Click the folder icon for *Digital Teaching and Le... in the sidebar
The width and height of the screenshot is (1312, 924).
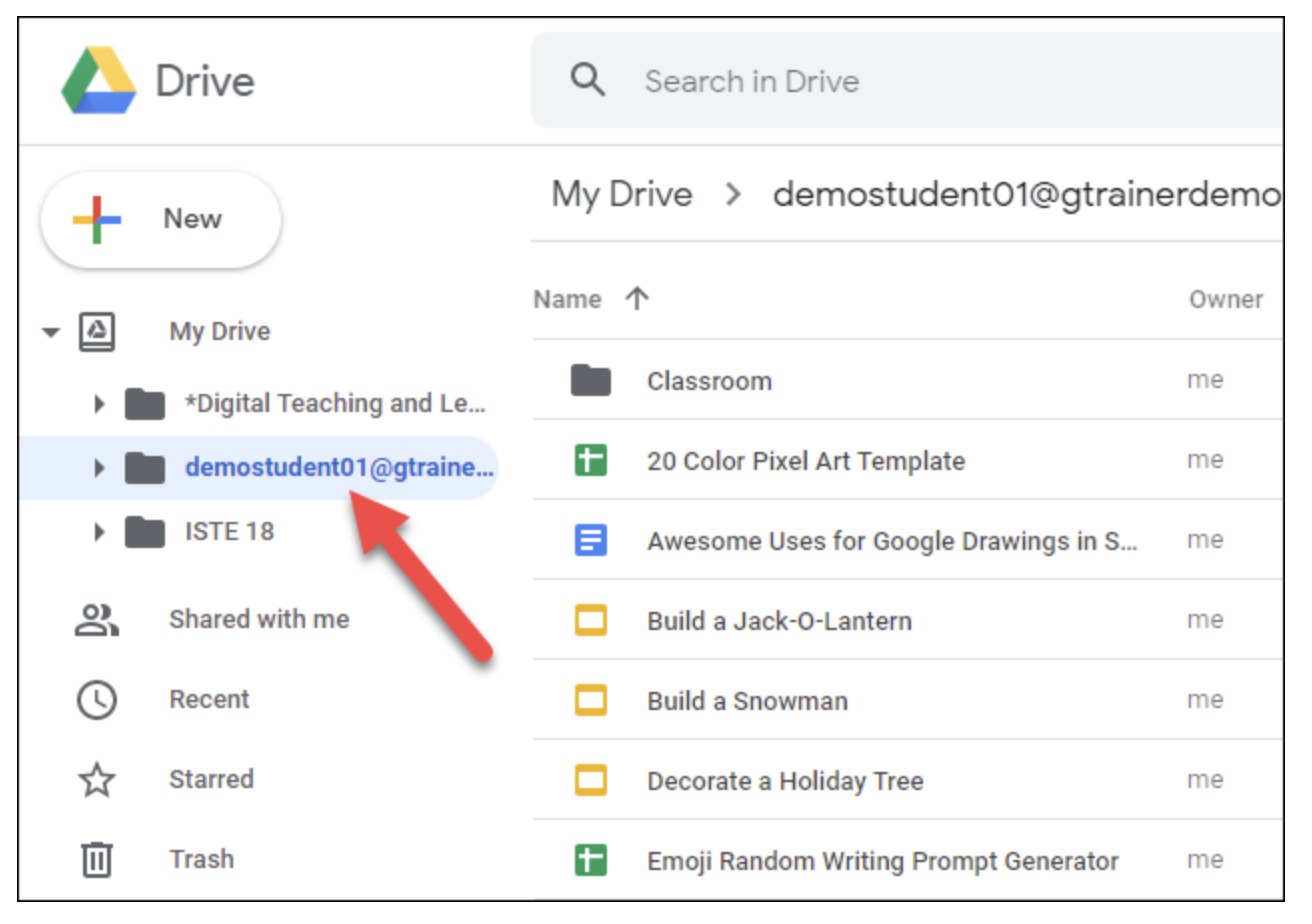[x=145, y=404]
